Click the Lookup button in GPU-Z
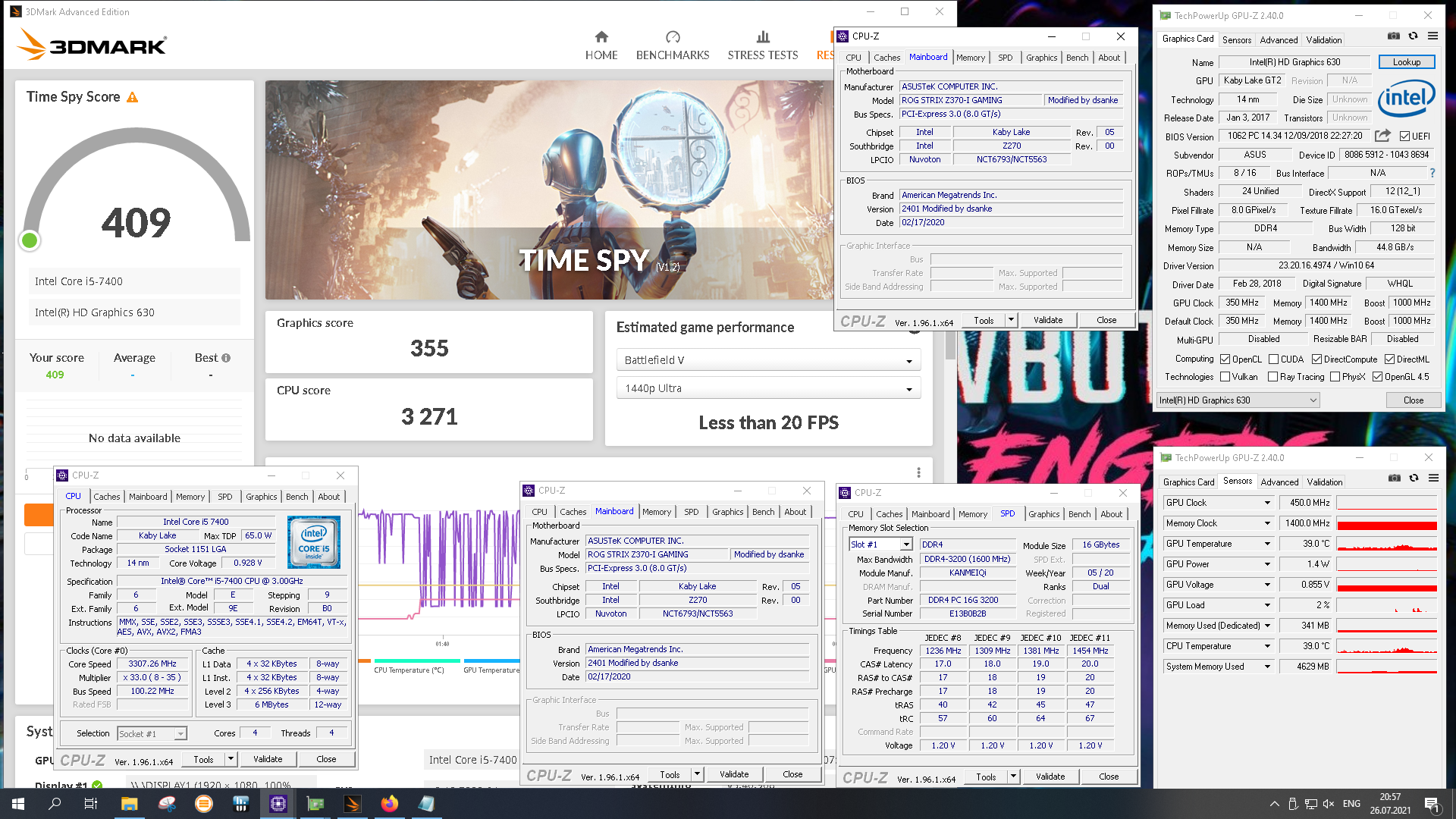 1406,62
